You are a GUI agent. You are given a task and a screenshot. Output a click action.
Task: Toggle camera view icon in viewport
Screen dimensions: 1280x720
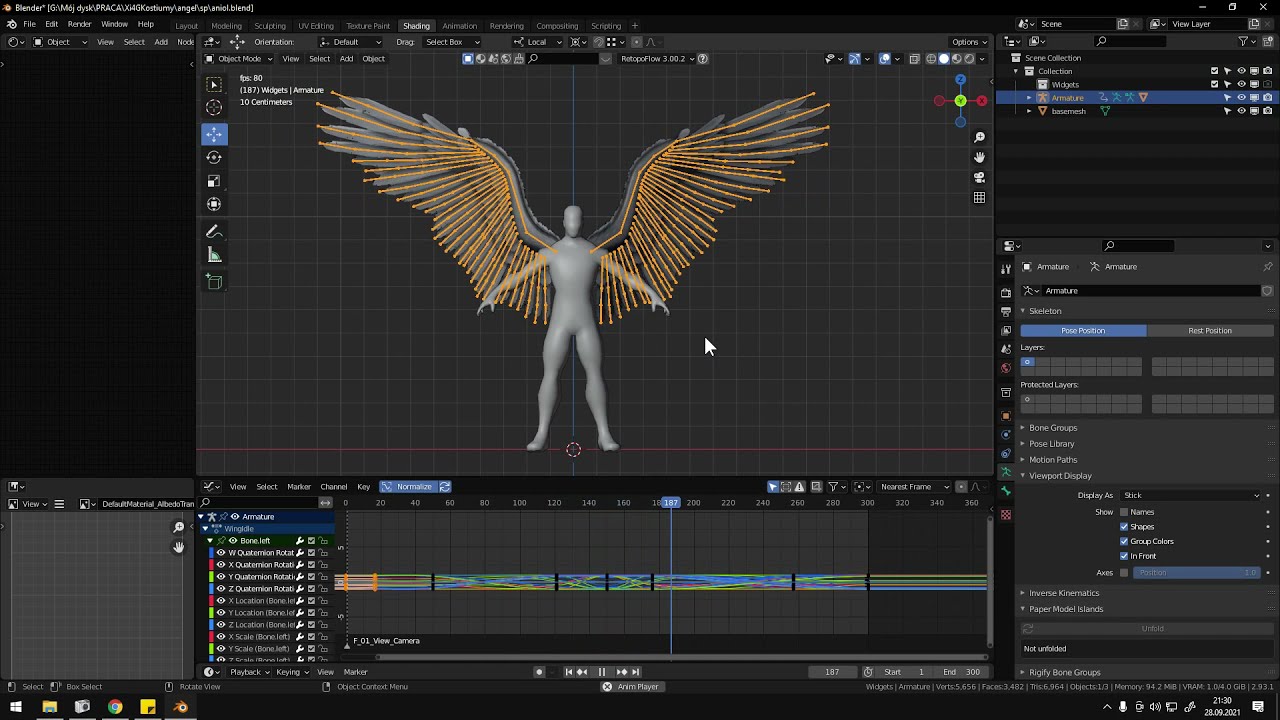coord(979,177)
